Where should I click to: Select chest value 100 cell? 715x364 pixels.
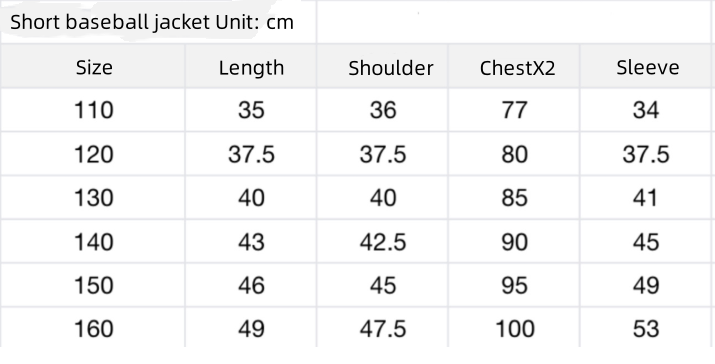514,328
